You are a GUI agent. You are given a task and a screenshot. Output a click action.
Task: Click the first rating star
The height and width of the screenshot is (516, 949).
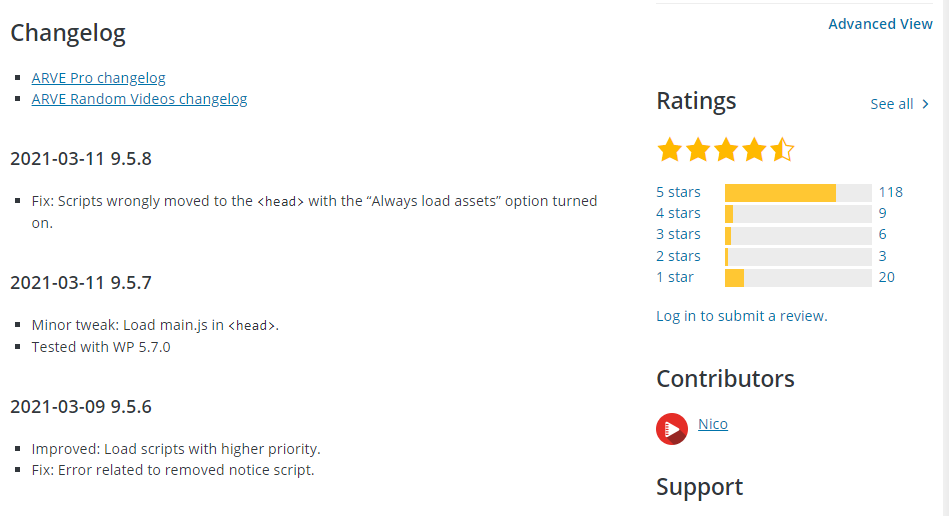point(669,150)
